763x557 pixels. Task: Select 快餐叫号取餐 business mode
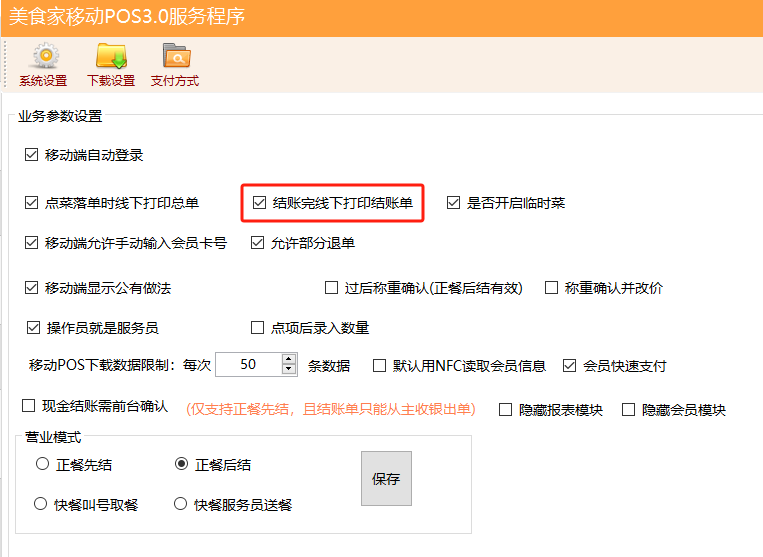click(x=41, y=504)
